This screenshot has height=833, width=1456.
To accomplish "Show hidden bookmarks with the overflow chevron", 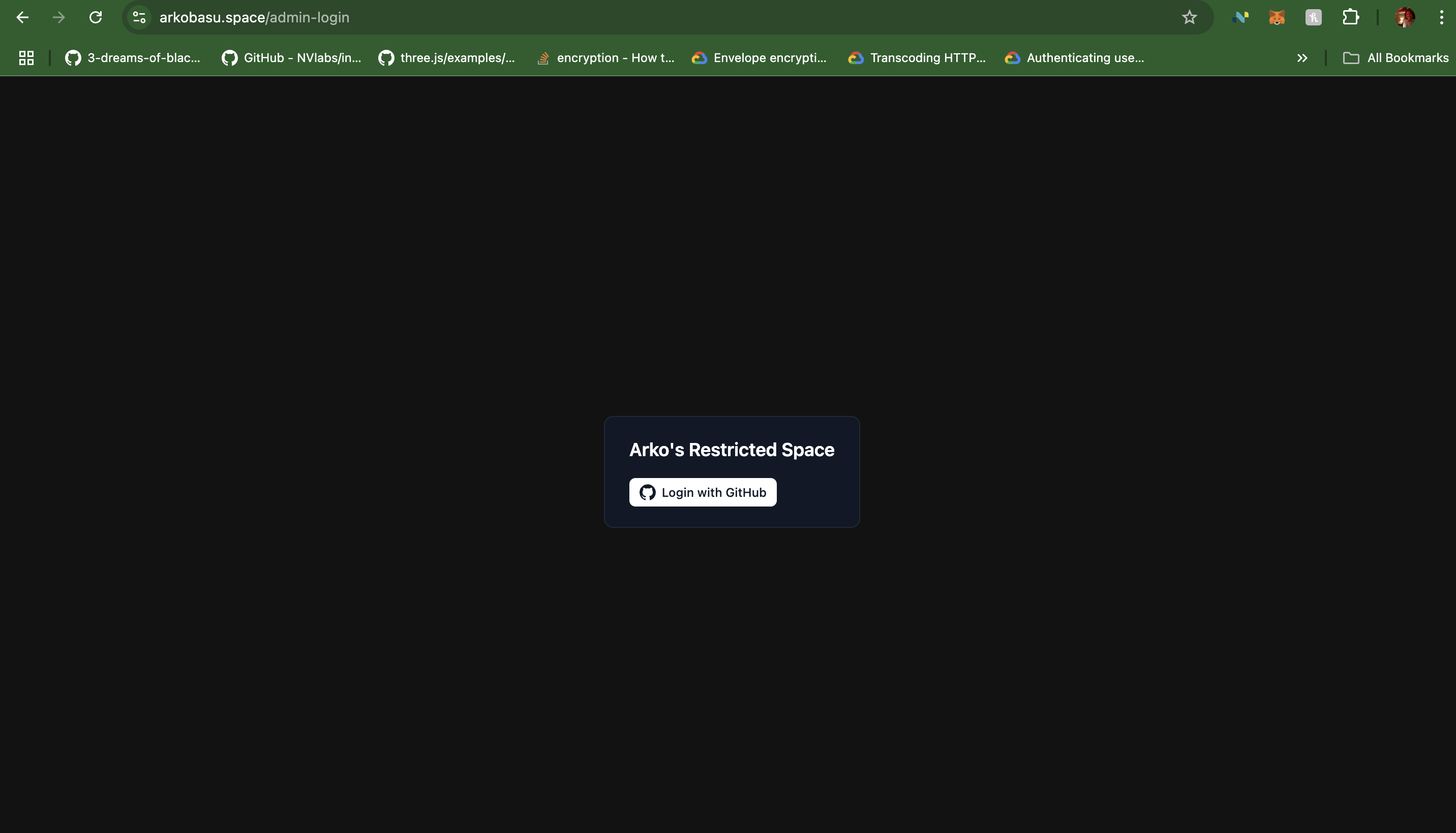I will 1301,57.
